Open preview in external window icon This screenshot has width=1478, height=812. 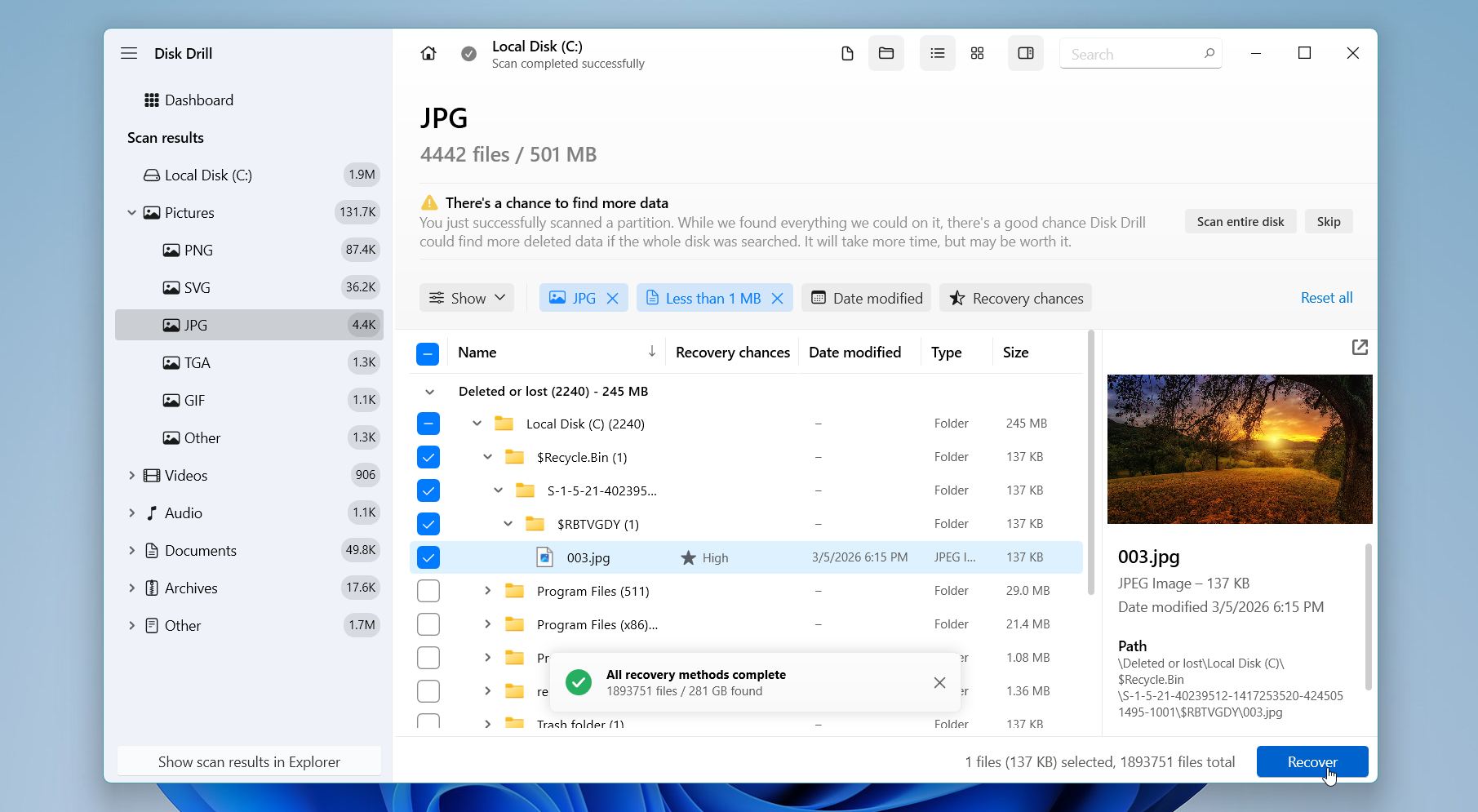click(1360, 348)
